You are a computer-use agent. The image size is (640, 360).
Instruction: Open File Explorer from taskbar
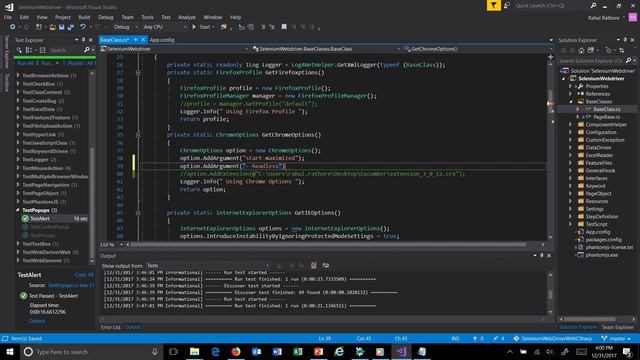194,351
